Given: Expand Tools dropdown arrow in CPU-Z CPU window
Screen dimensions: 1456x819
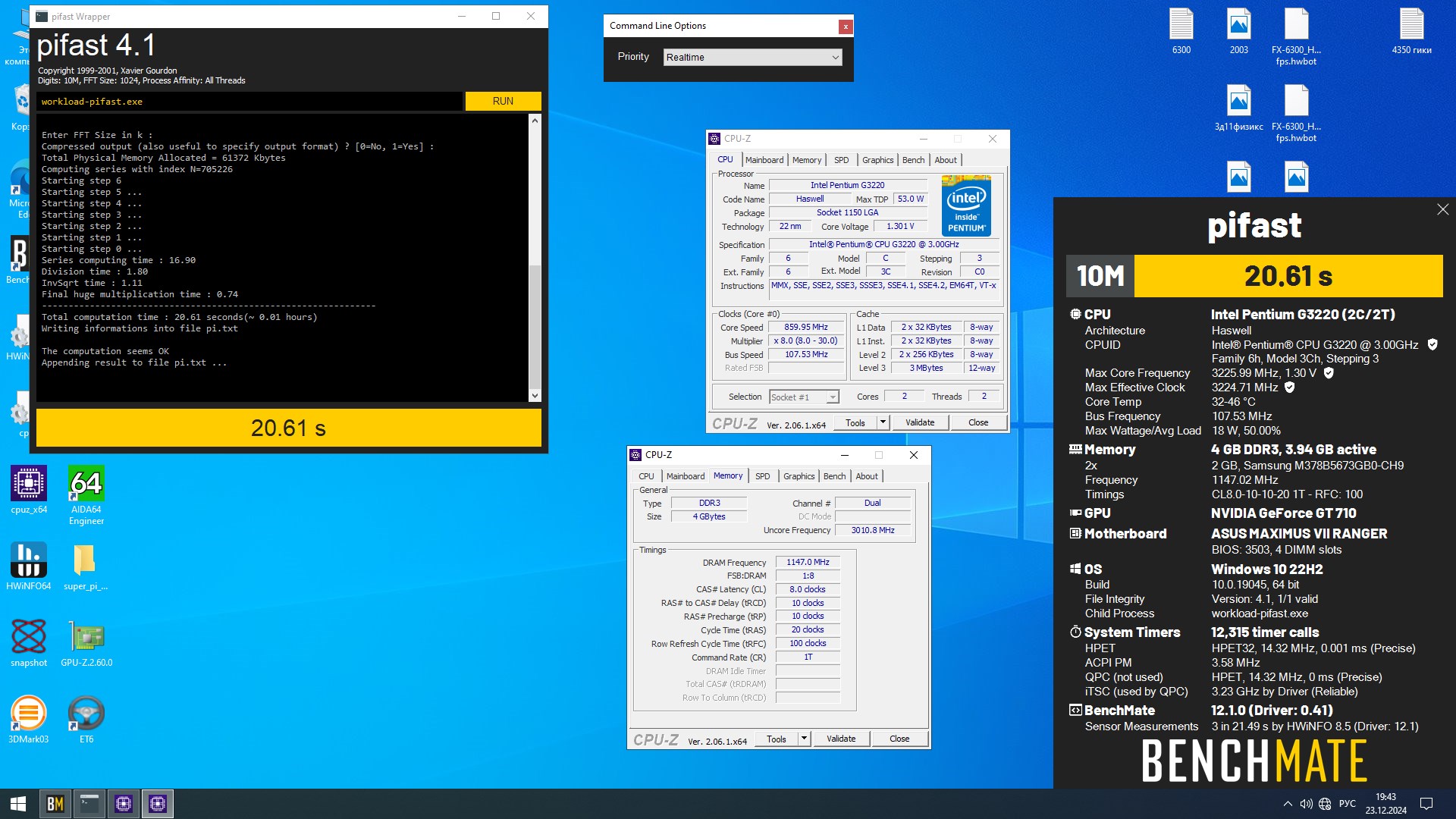Looking at the screenshot, I should pos(883,422).
